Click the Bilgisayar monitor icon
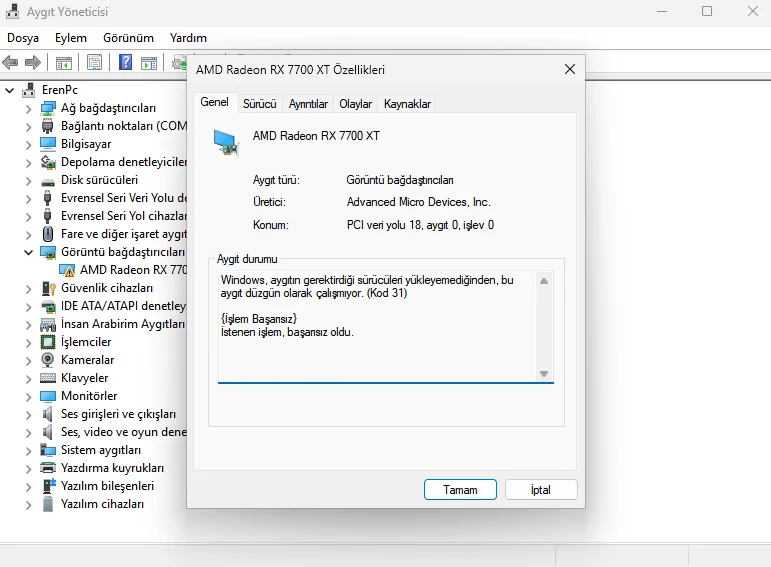This screenshot has width=771, height=567. tap(48, 144)
